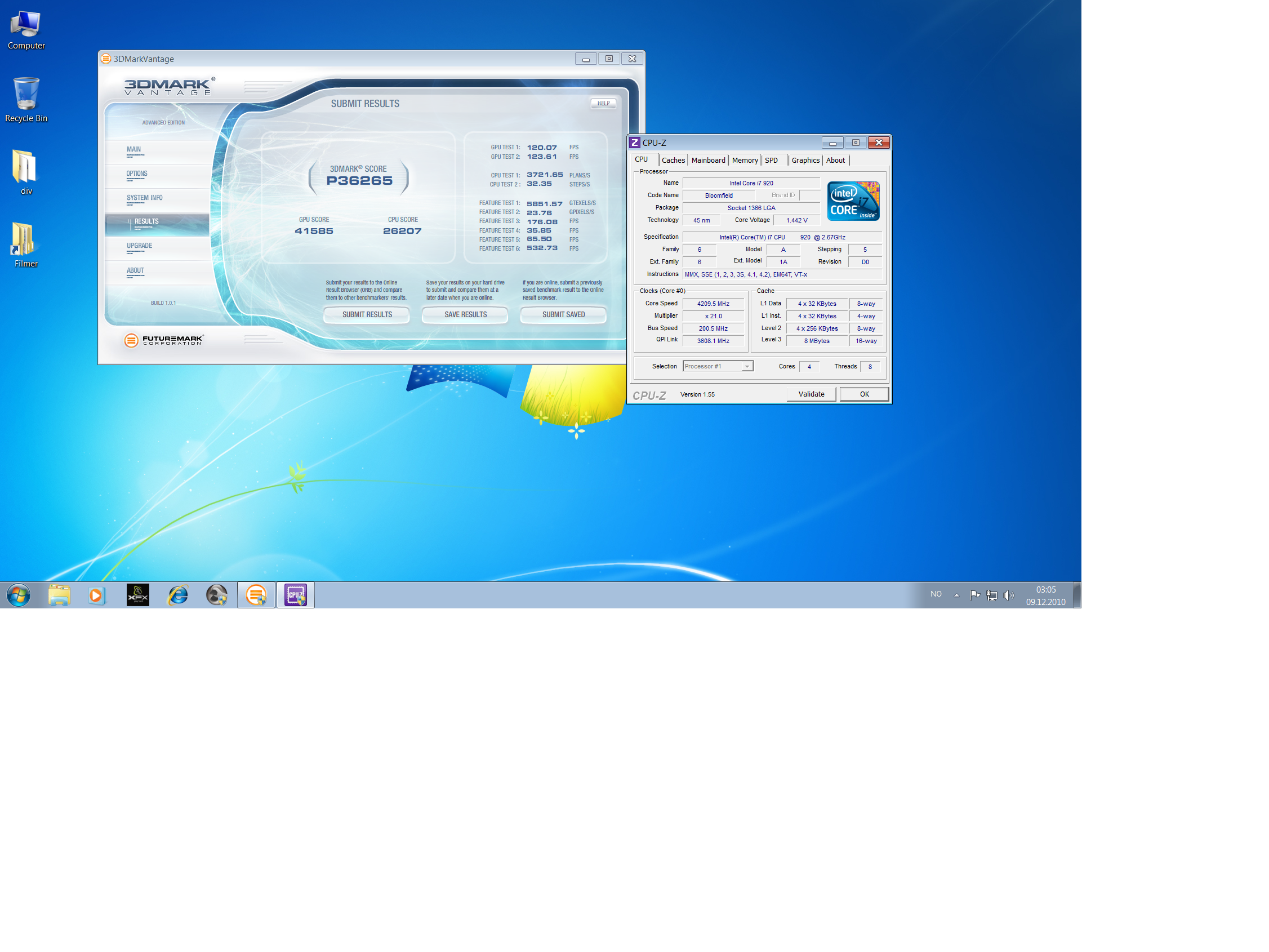
Task: Click the Technology value 45 nm
Action: pyautogui.click(x=701, y=220)
